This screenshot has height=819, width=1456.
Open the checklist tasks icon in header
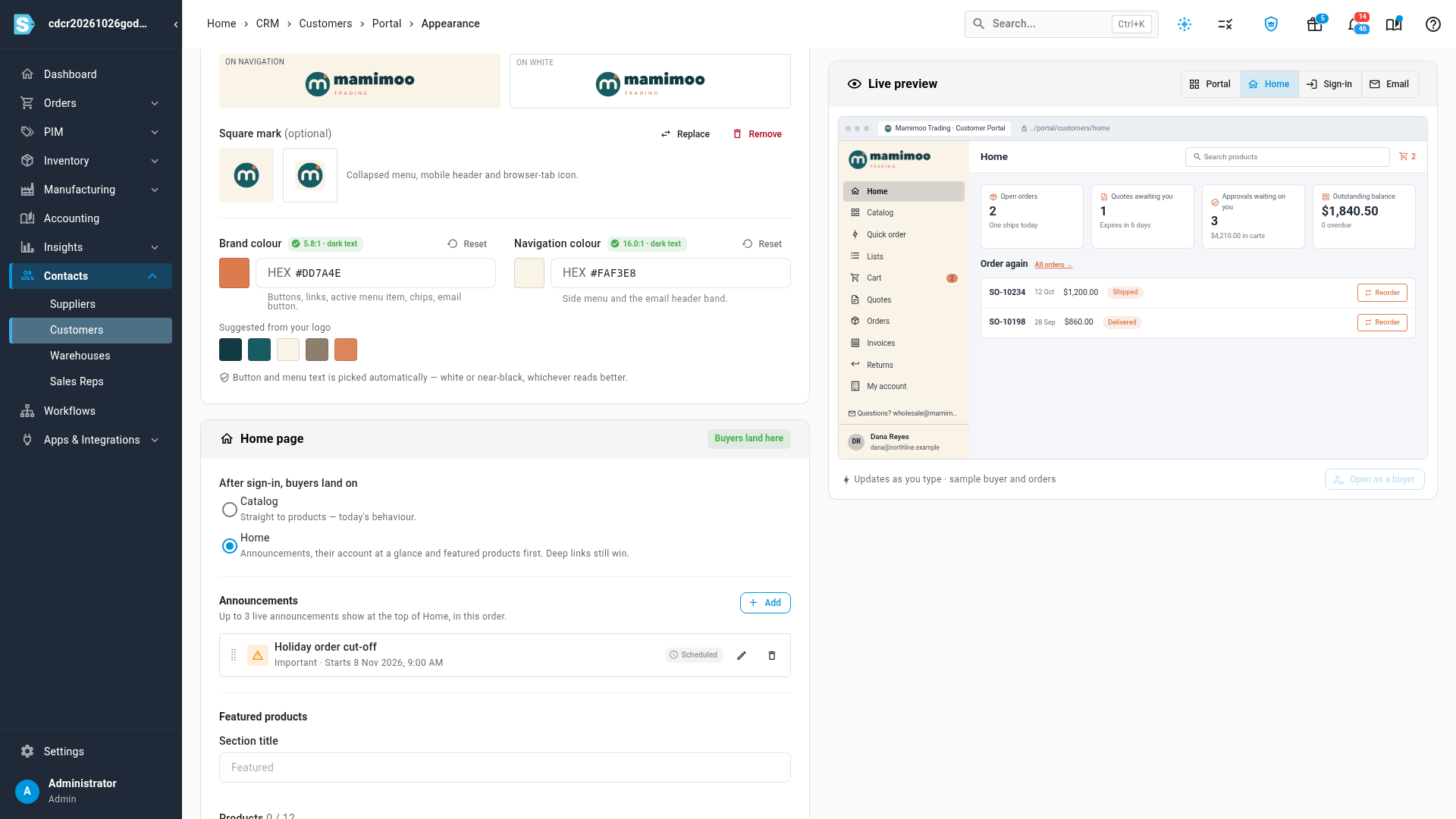[x=1225, y=24]
